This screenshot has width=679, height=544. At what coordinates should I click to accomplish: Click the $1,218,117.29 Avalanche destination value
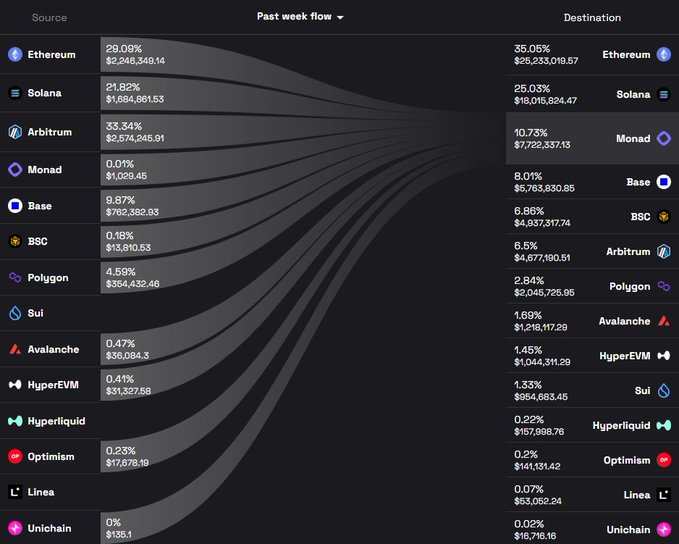tap(540, 327)
